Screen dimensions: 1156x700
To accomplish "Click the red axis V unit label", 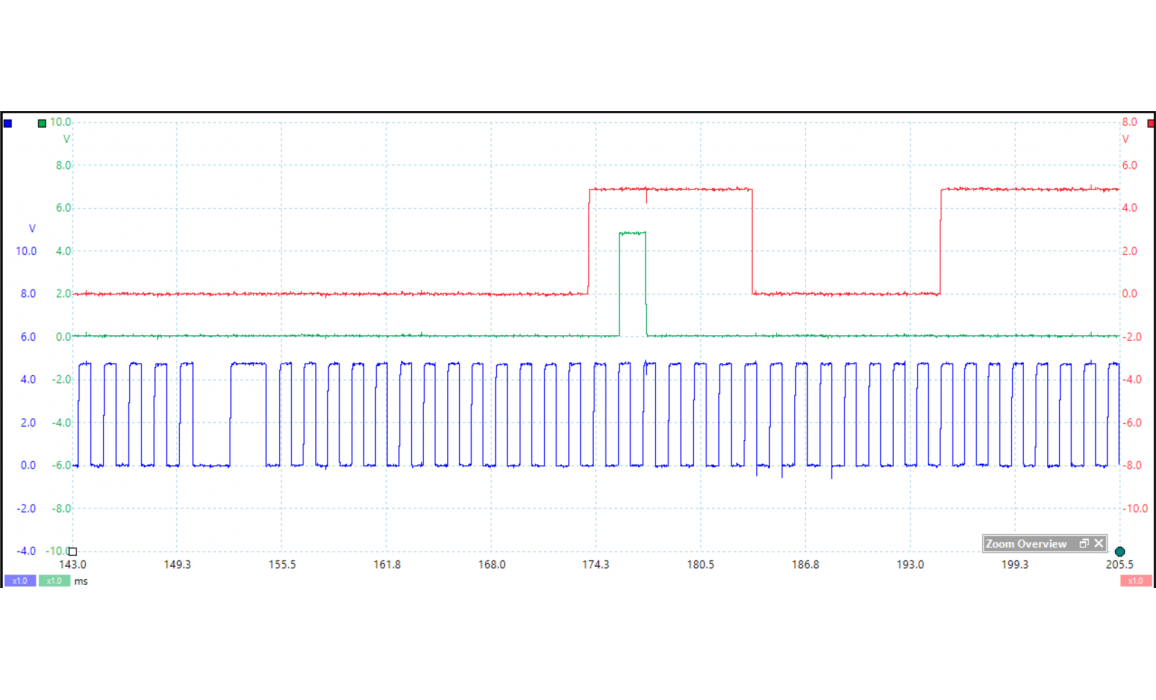I will coord(1125,140).
